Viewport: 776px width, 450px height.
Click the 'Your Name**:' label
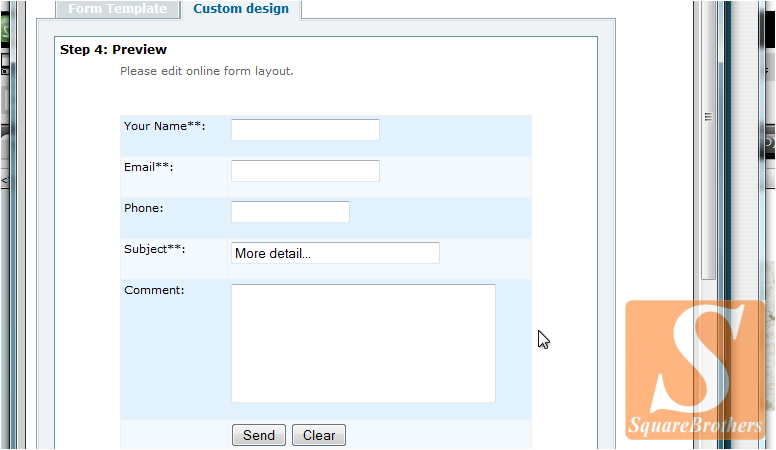(164, 126)
